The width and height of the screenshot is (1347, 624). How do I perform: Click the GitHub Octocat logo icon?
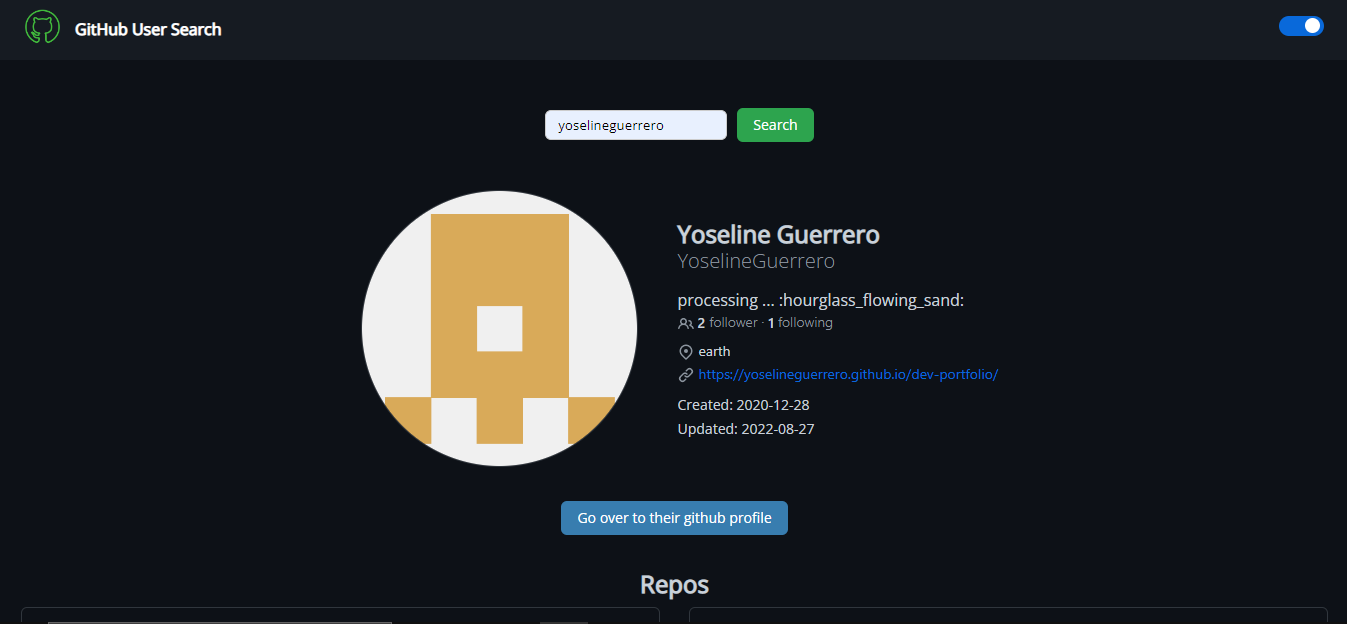point(42,27)
